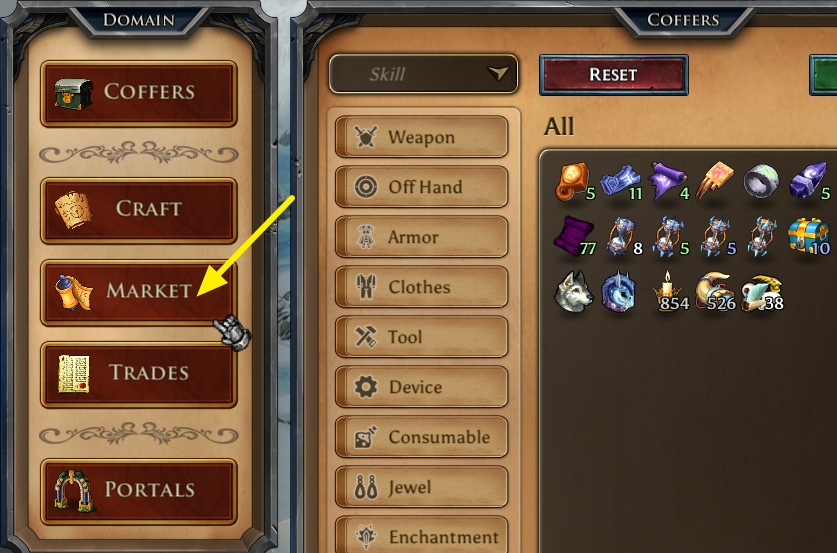This screenshot has width=837, height=553.
Task: Select the gray ring item
Action: point(762,180)
